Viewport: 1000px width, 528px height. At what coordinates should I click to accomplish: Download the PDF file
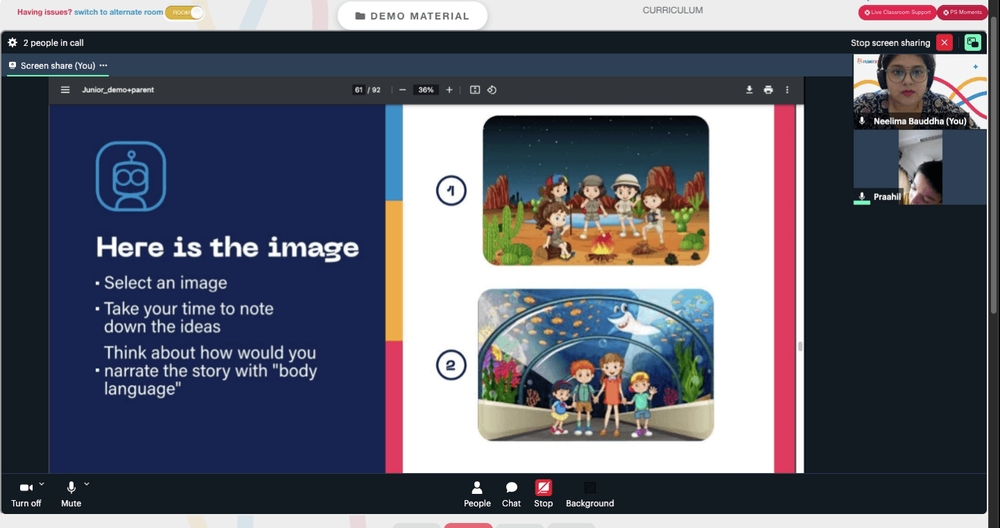click(x=749, y=90)
